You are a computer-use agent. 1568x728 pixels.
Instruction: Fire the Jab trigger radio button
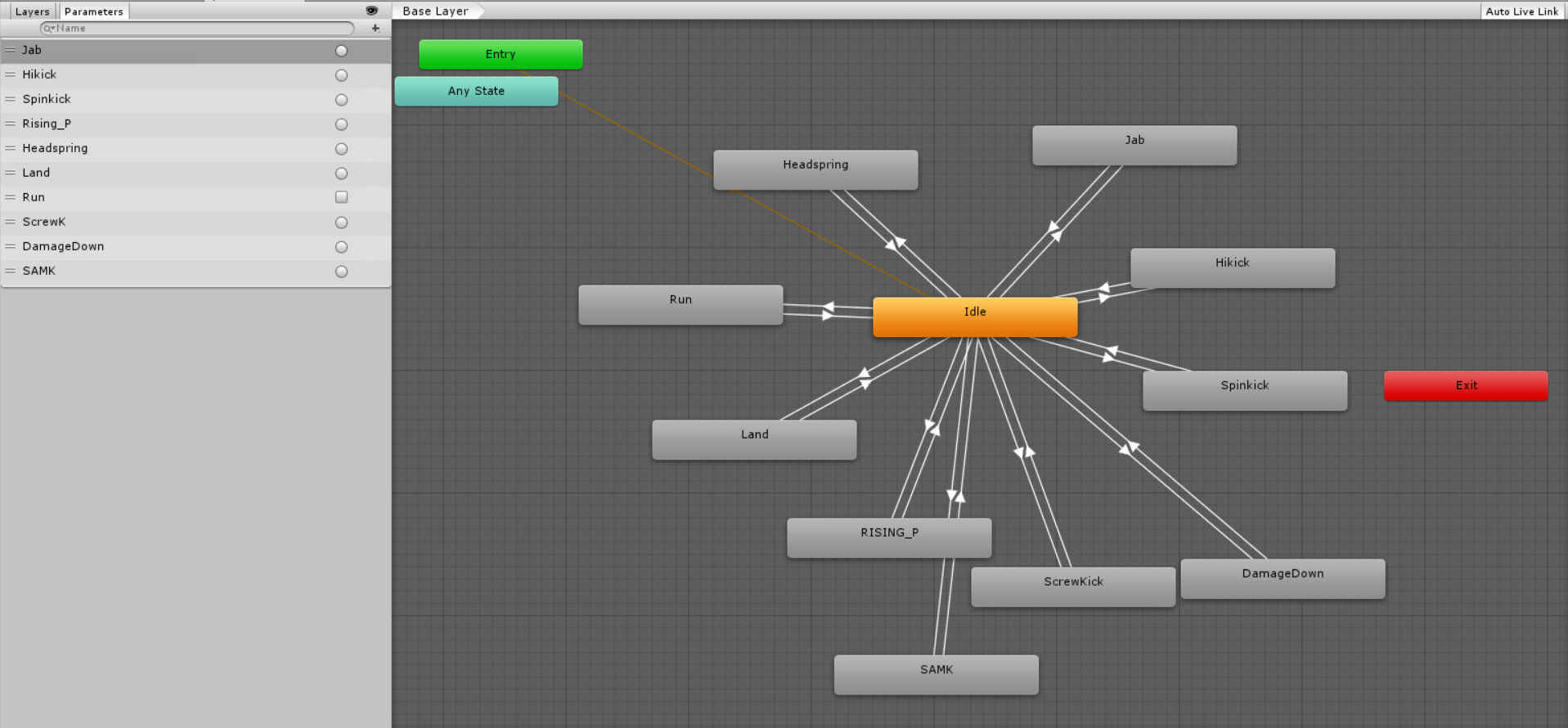(342, 51)
